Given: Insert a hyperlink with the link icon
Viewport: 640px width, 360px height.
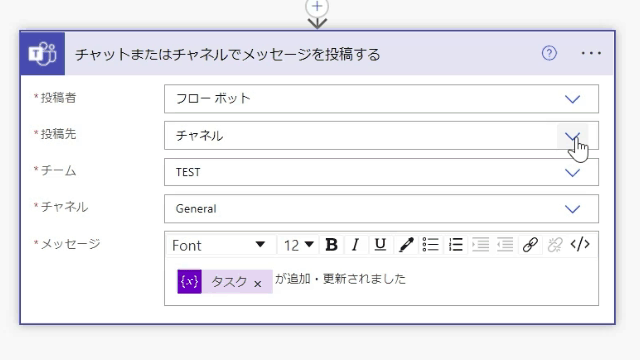Looking at the screenshot, I should 530,245.
